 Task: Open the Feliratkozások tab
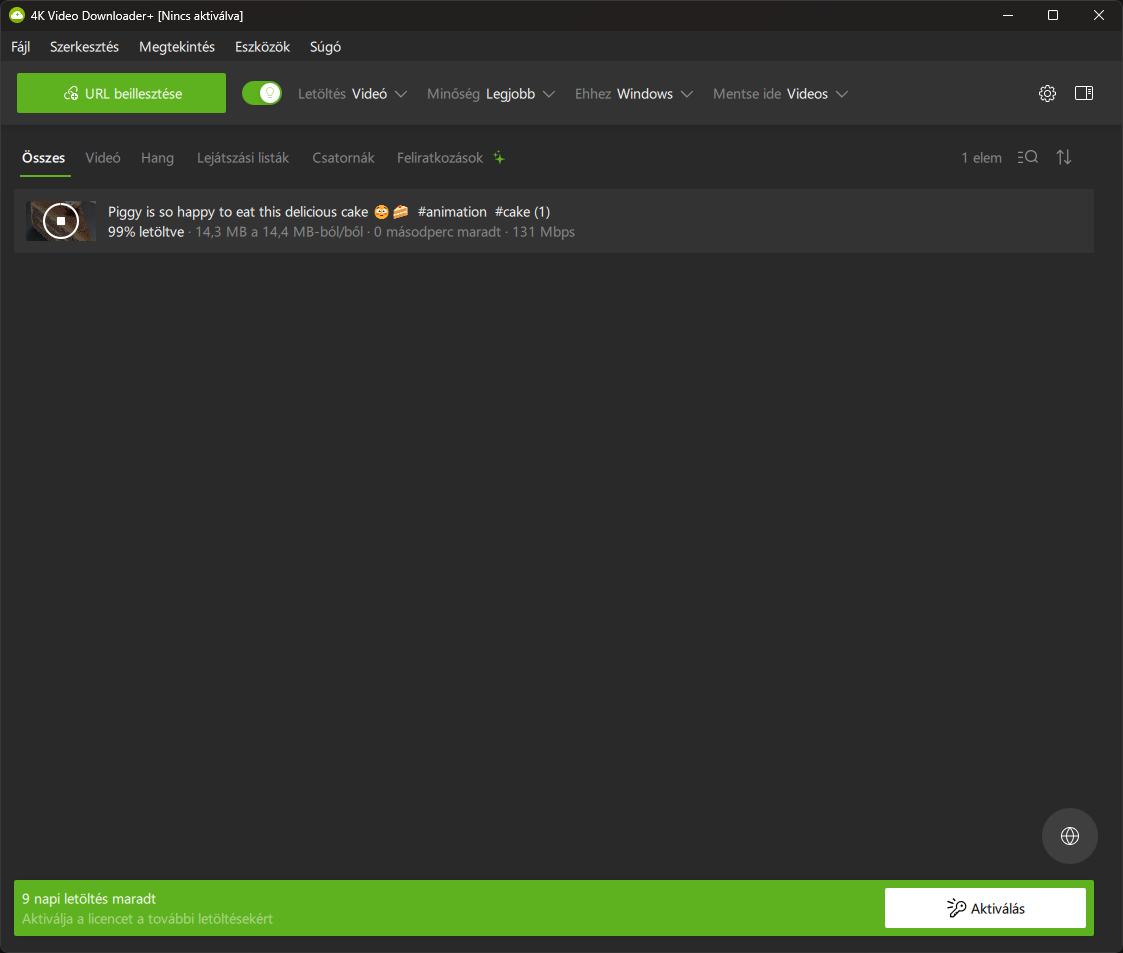[440, 158]
